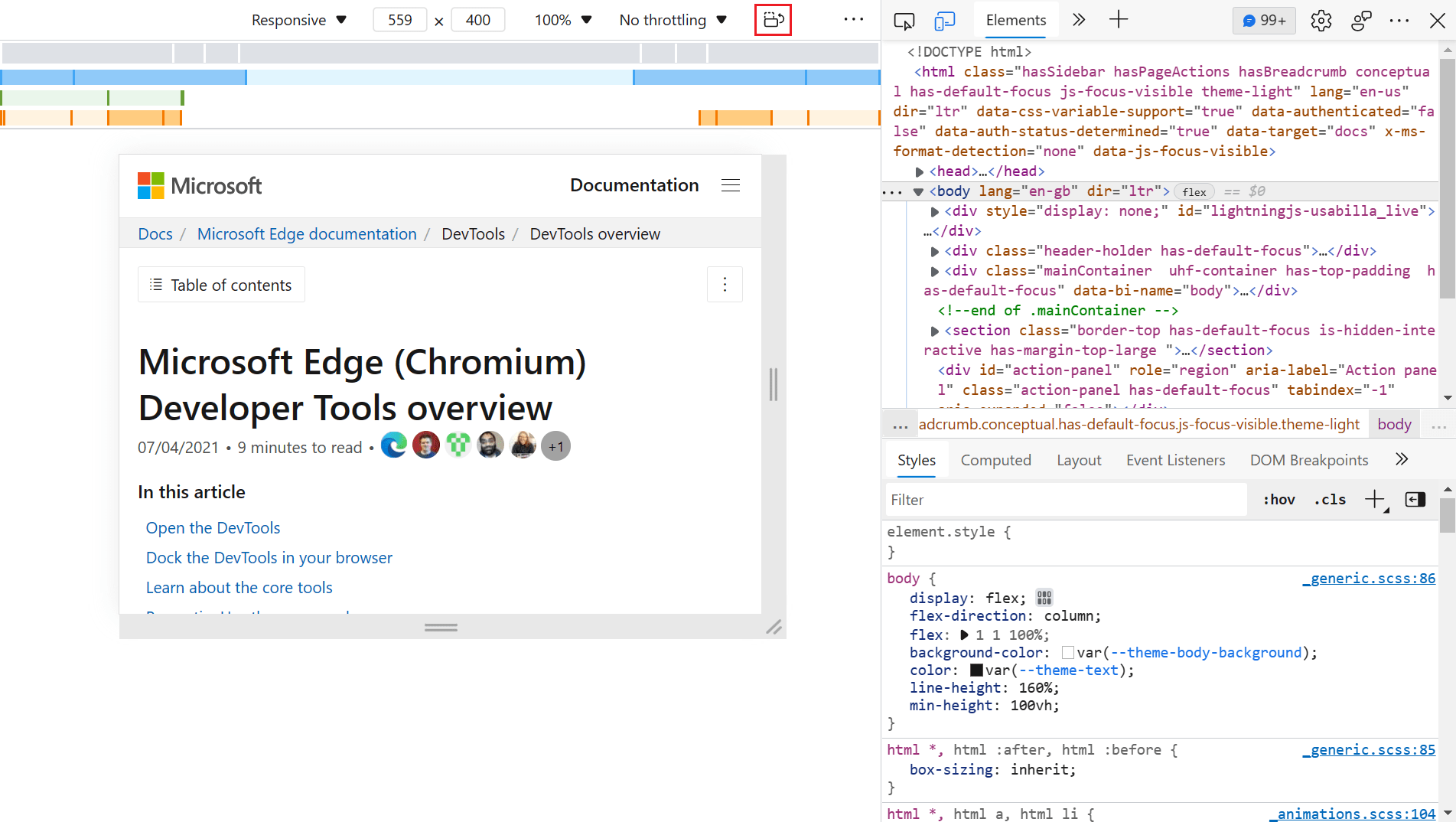The width and height of the screenshot is (1456, 822).
Task: Open the _generic.scss:86 source link
Action: pos(1369,578)
